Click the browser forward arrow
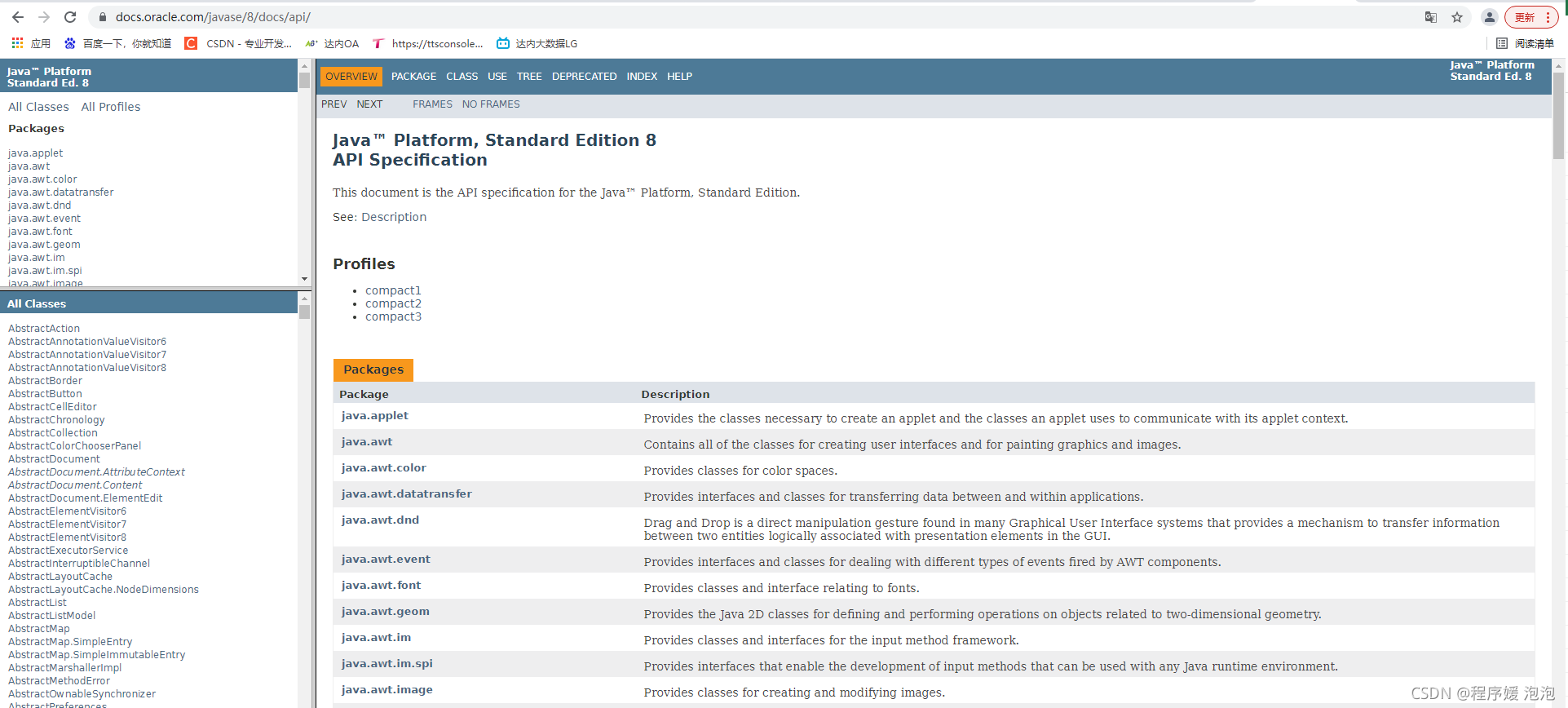 44,17
